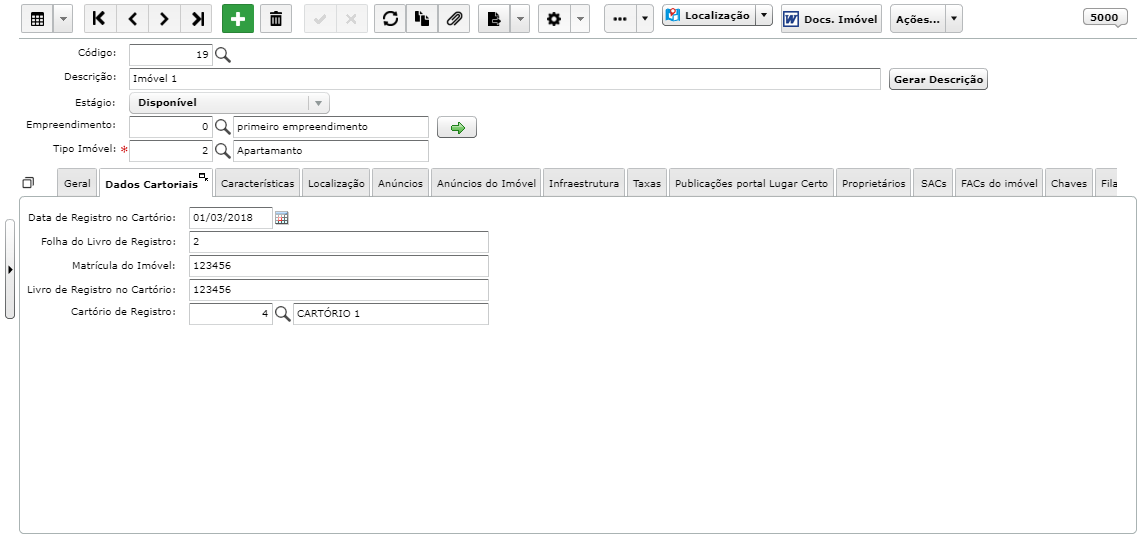Select the Dados Cartoriais tab

point(151,185)
